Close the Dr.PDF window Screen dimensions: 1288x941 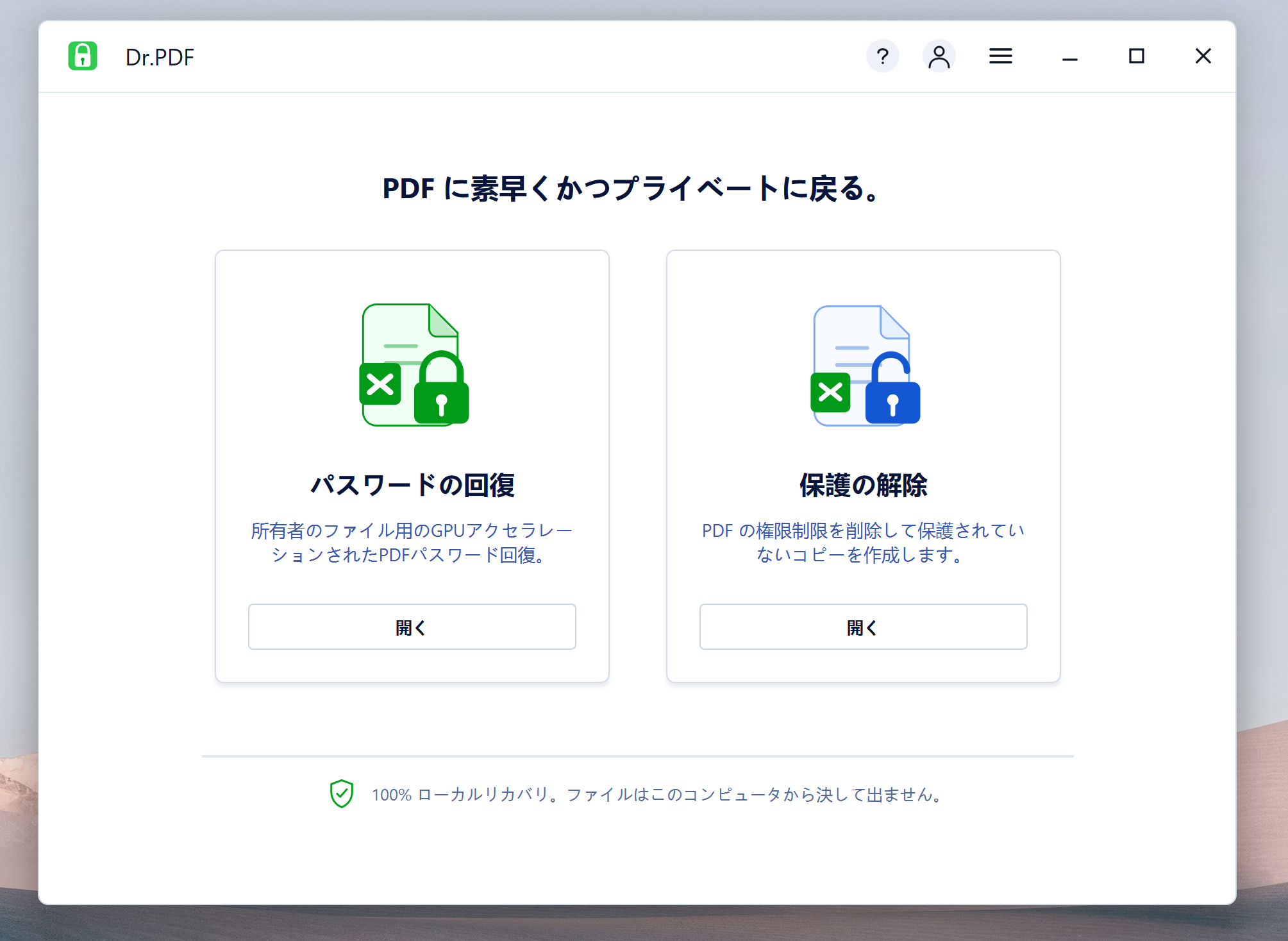click(1203, 56)
